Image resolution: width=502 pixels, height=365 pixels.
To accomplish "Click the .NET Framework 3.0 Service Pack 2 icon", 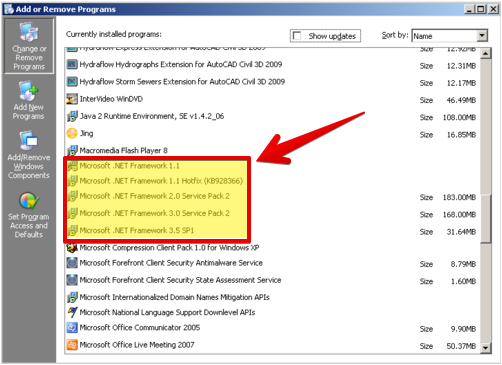I will tap(73, 213).
